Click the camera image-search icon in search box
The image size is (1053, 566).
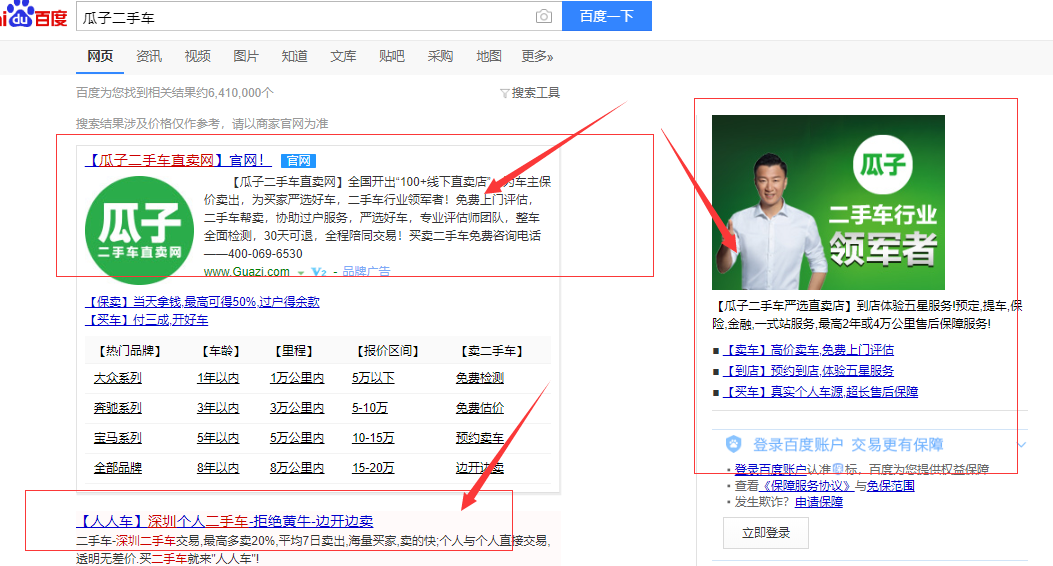pyautogui.click(x=543, y=16)
